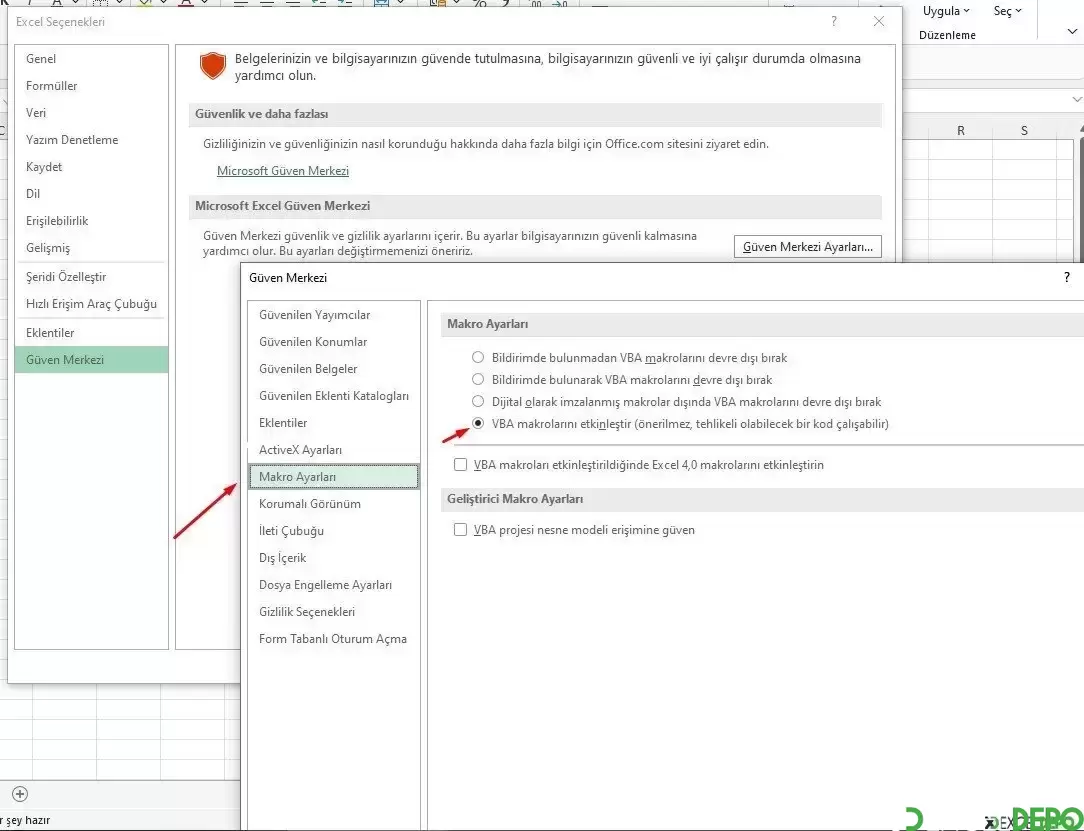Viewport: 1084px width, 831px height.
Task: Select Güven Merkezi in Excel Seçenekleri
Action: click(91, 360)
